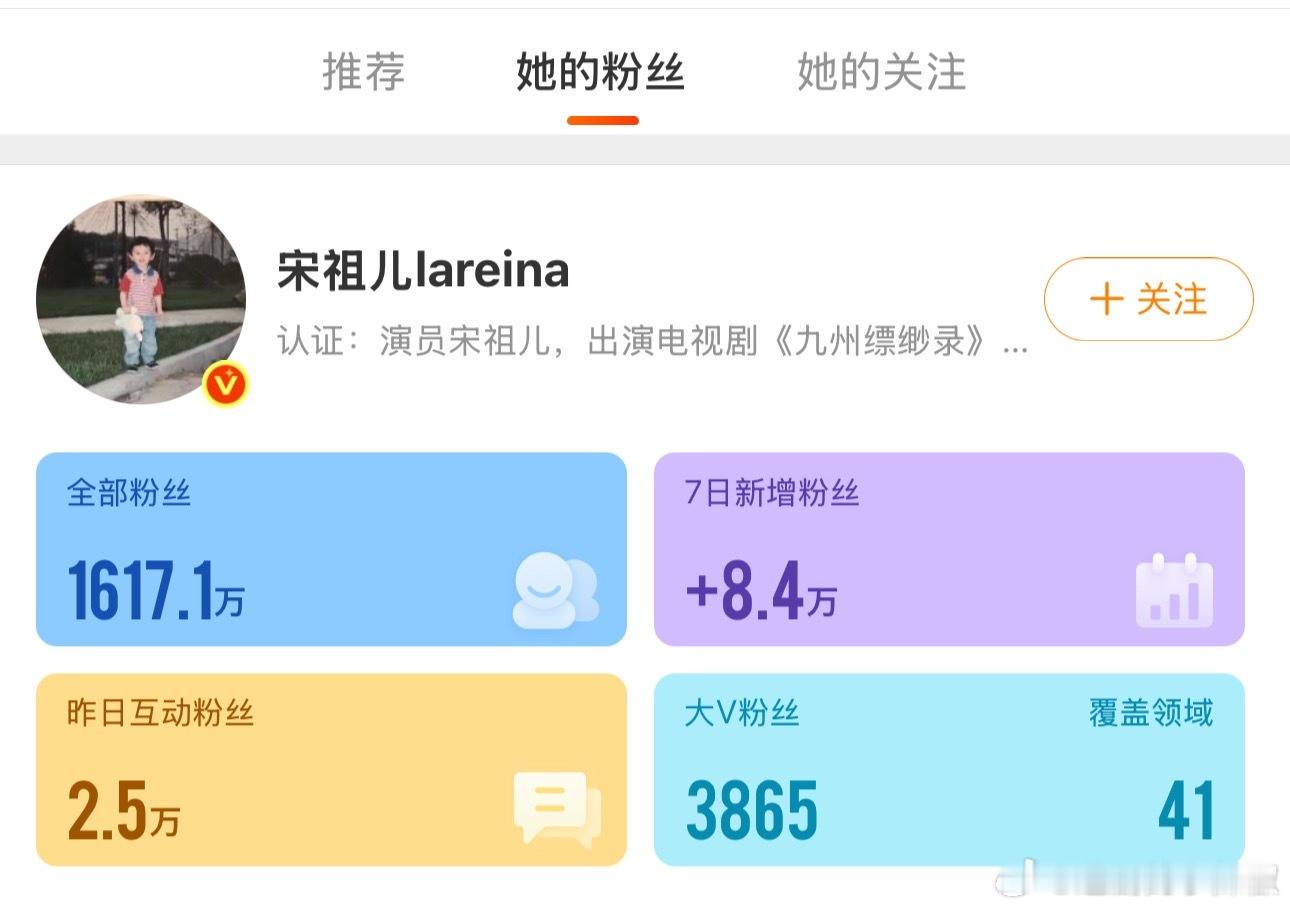The height and width of the screenshot is (910, 1290).
Task: Click the 2.5万 interactive fans number
Action: [123, 810]
